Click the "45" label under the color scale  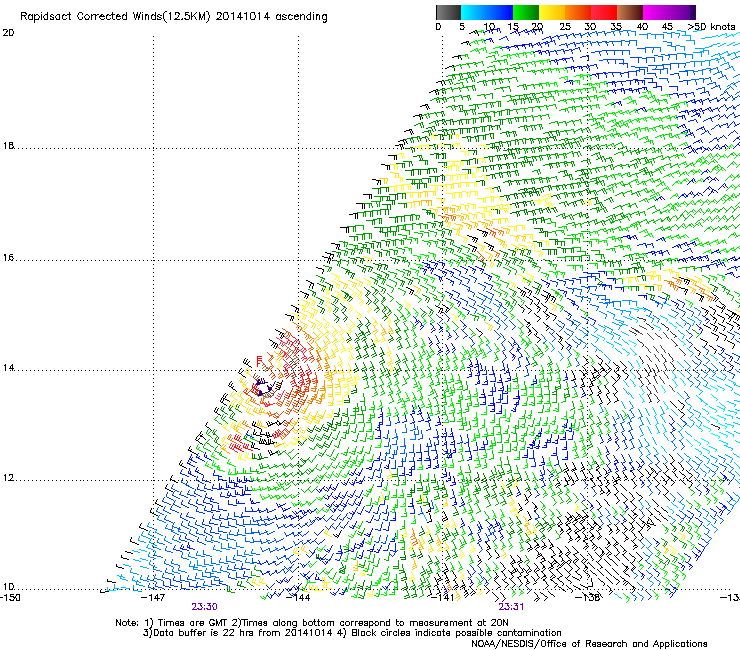667,27
